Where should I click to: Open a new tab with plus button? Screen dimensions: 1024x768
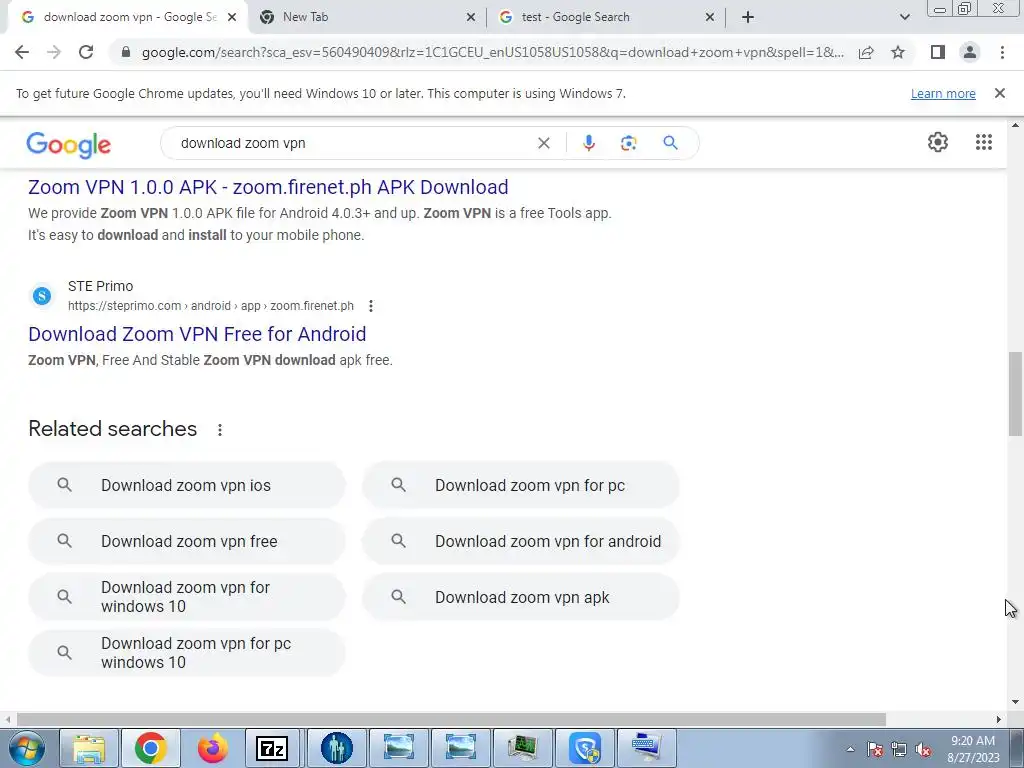tap(748, 18)
